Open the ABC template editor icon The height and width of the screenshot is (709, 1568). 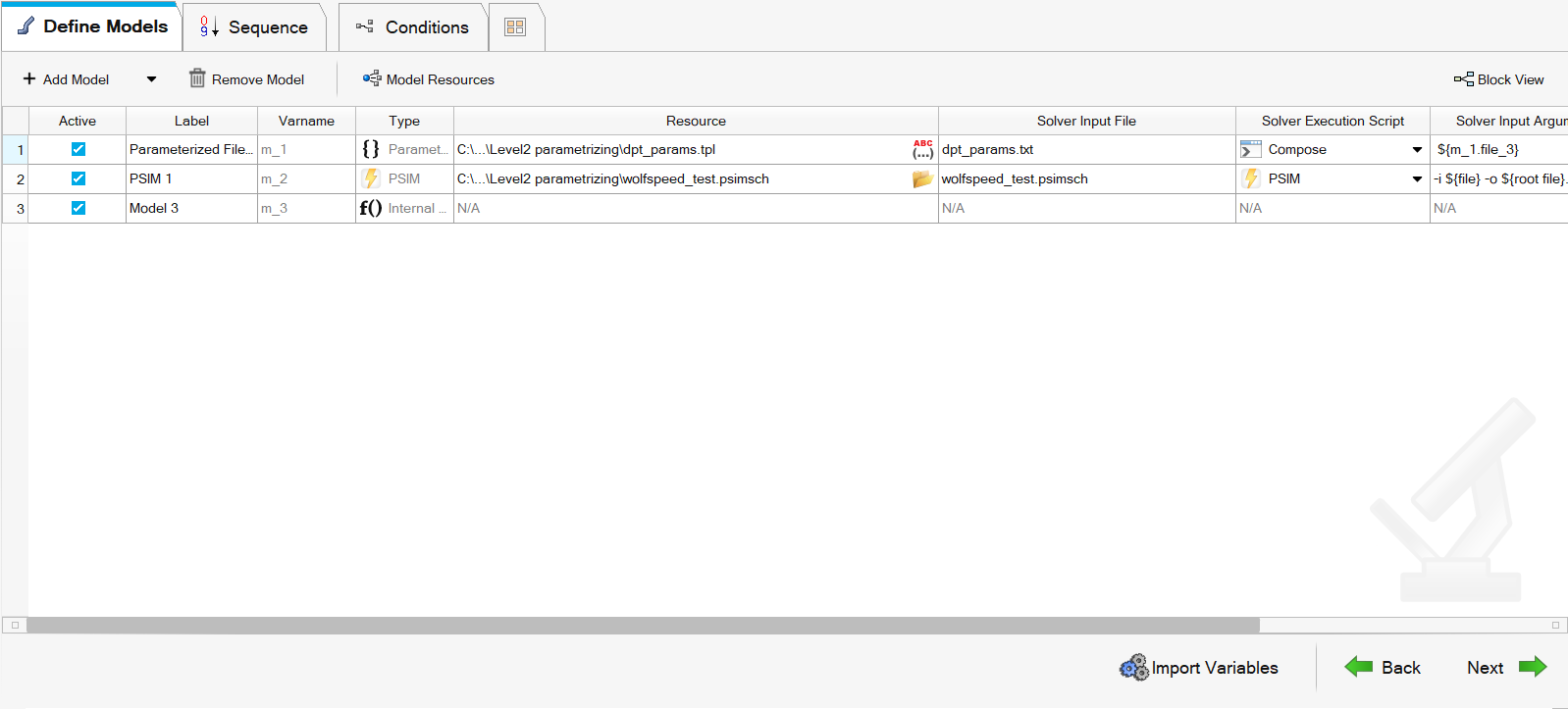tap(923, 149)
